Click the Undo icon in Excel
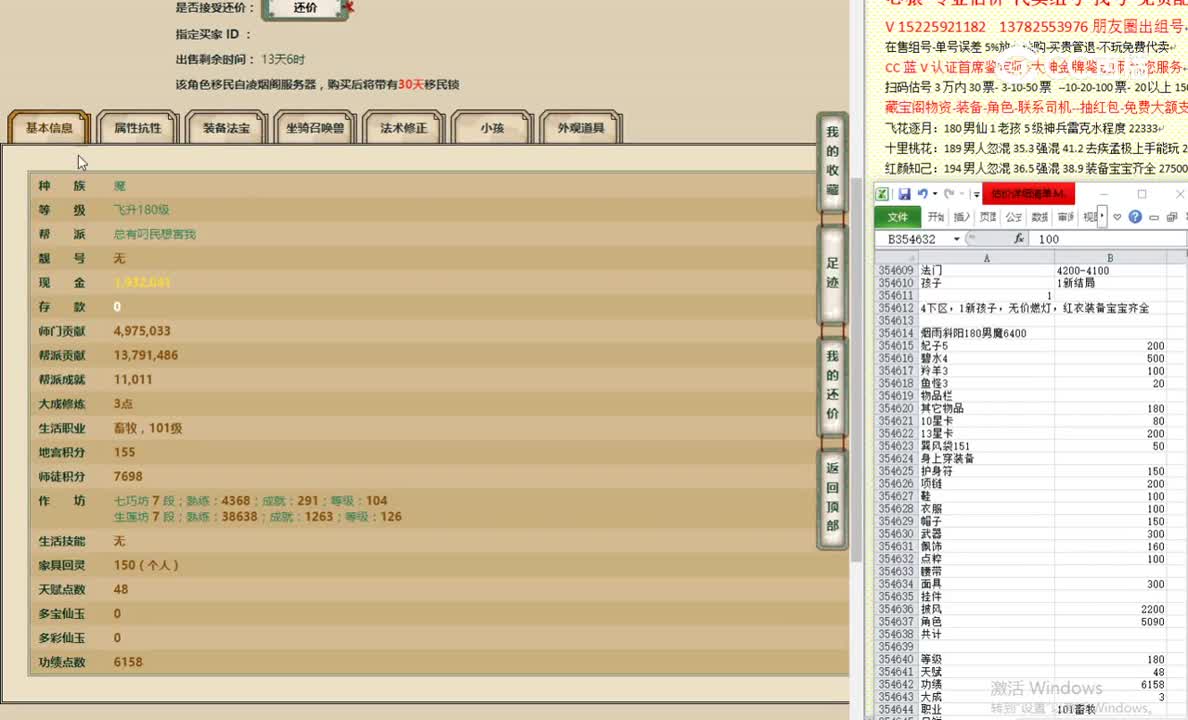 click(924, 193)
